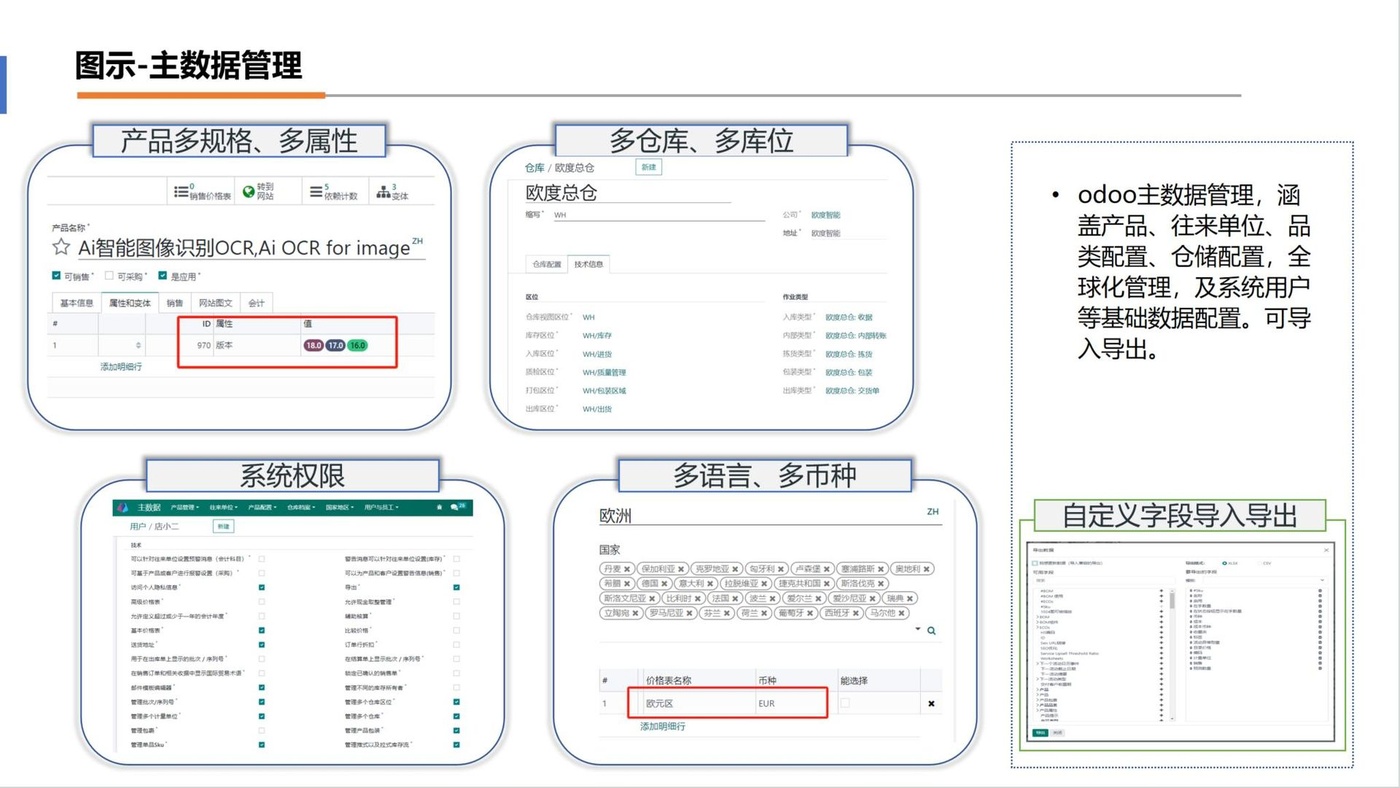Toggle the 可销售 checkbox
1400x788 pixels.
pyautogui.click(x=56, y=276)
